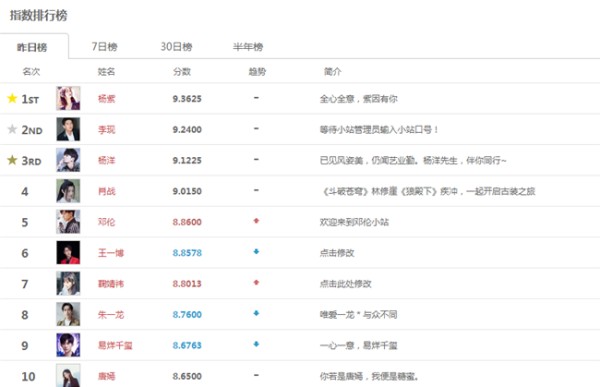Switch to the 半年榜 tab

[x=248, y=47]
